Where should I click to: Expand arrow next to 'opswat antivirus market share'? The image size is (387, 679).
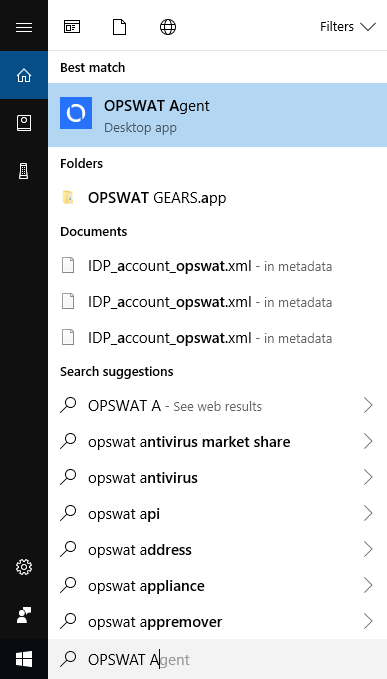tap(368, 442)
